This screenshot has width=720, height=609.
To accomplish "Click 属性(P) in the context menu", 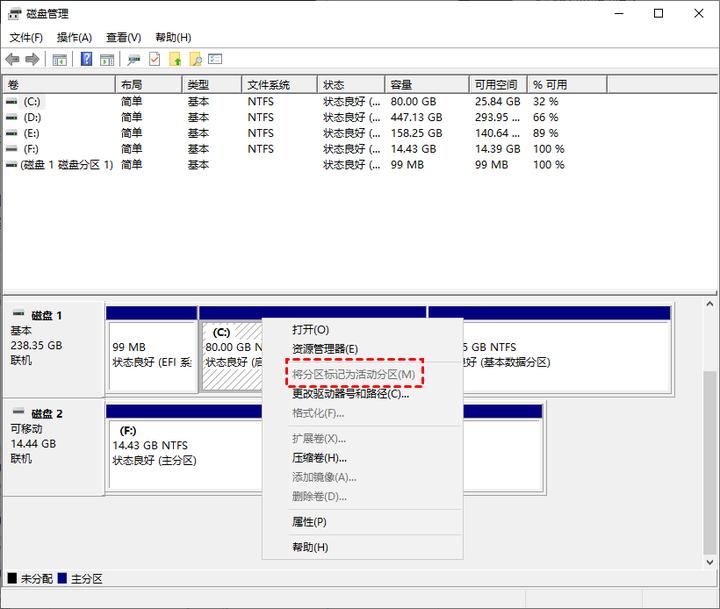I will pos(309,522).
